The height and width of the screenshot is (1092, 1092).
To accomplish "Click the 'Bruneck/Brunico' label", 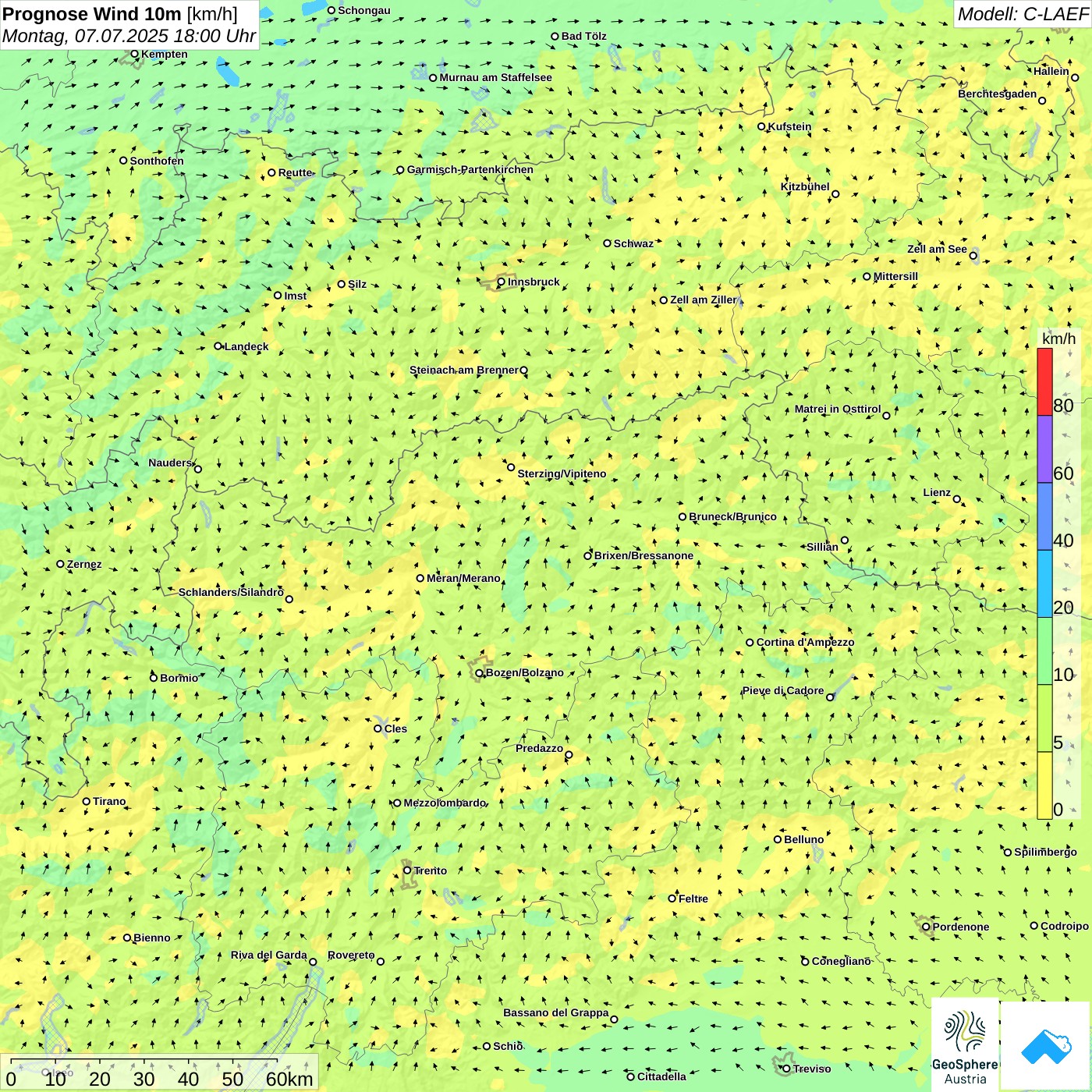I will click(x=732, y=516).
